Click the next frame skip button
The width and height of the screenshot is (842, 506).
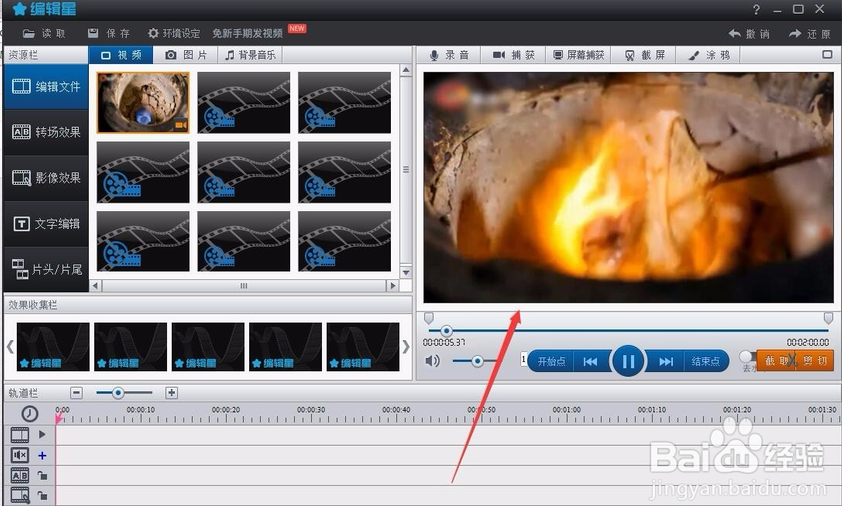666,362
